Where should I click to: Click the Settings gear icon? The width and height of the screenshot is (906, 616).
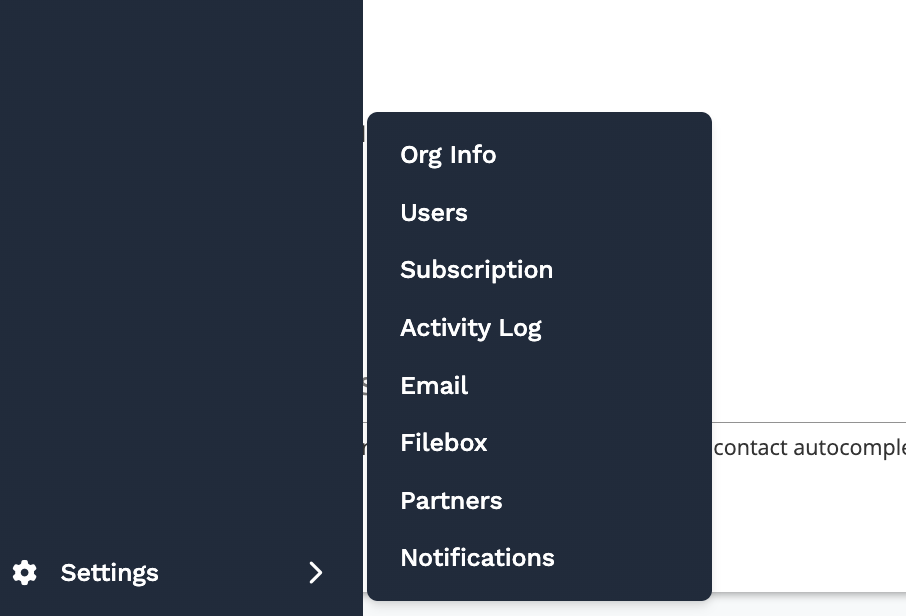tap(25, 573)
